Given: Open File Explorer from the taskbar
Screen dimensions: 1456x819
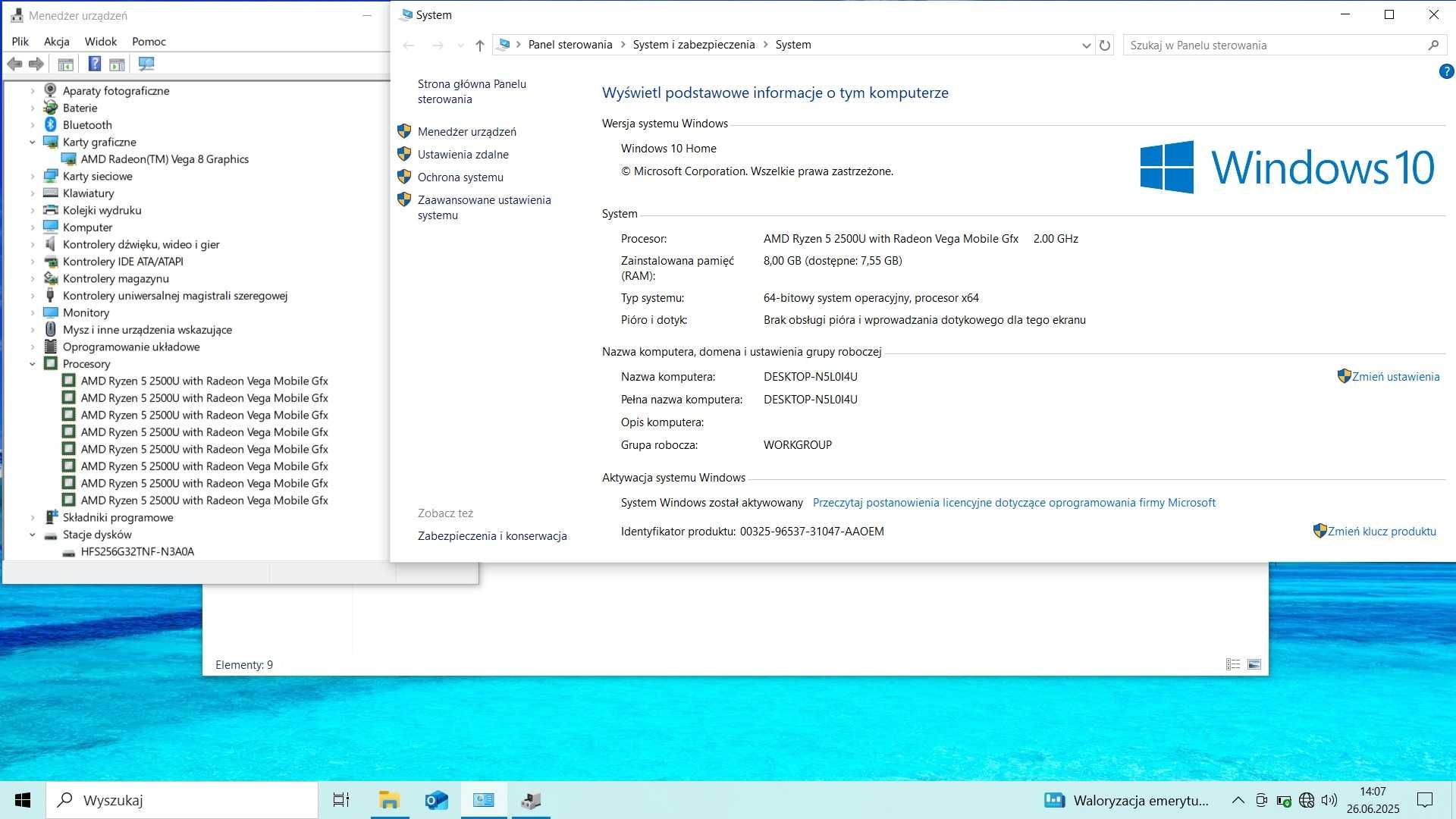Looking at the screenshot, I should 389,800.
